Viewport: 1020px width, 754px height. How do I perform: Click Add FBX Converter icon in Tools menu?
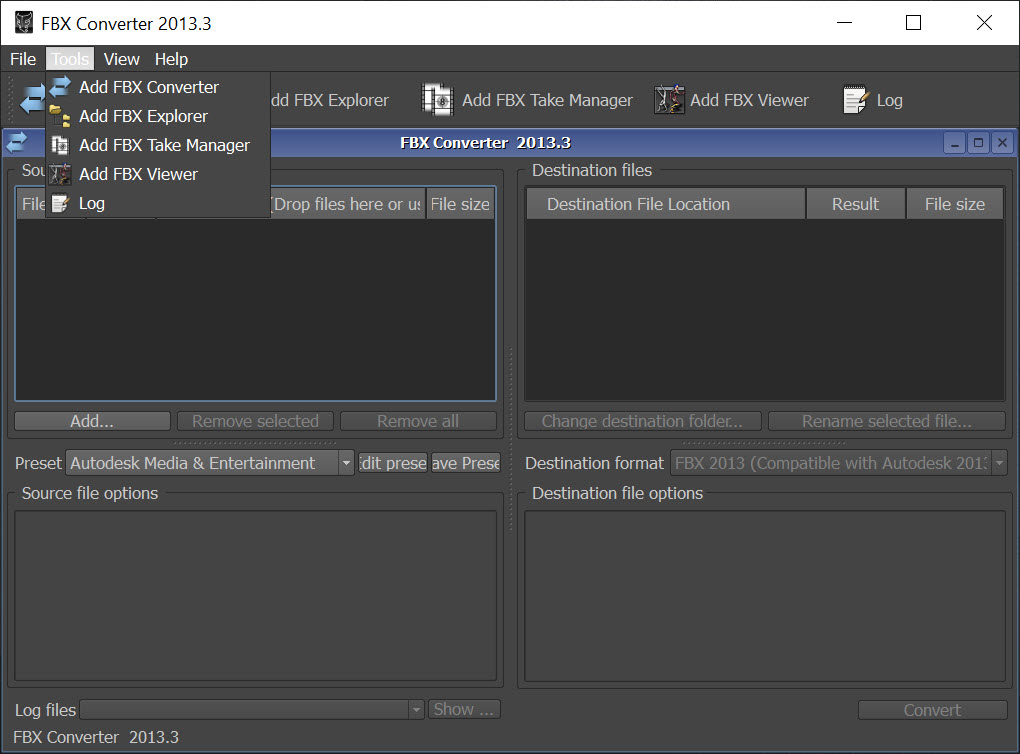tap(60, 87)
